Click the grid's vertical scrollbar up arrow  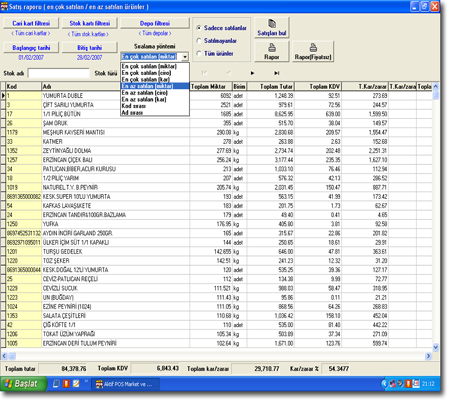pos(436,86)
